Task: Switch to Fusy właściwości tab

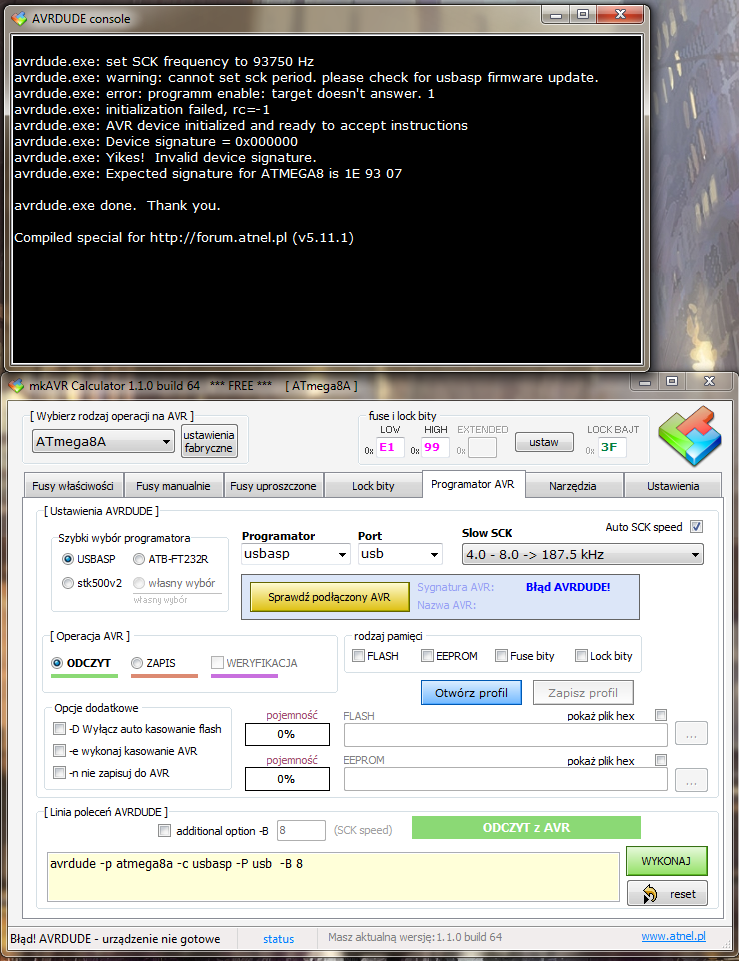Action: [x=73, y=486]
